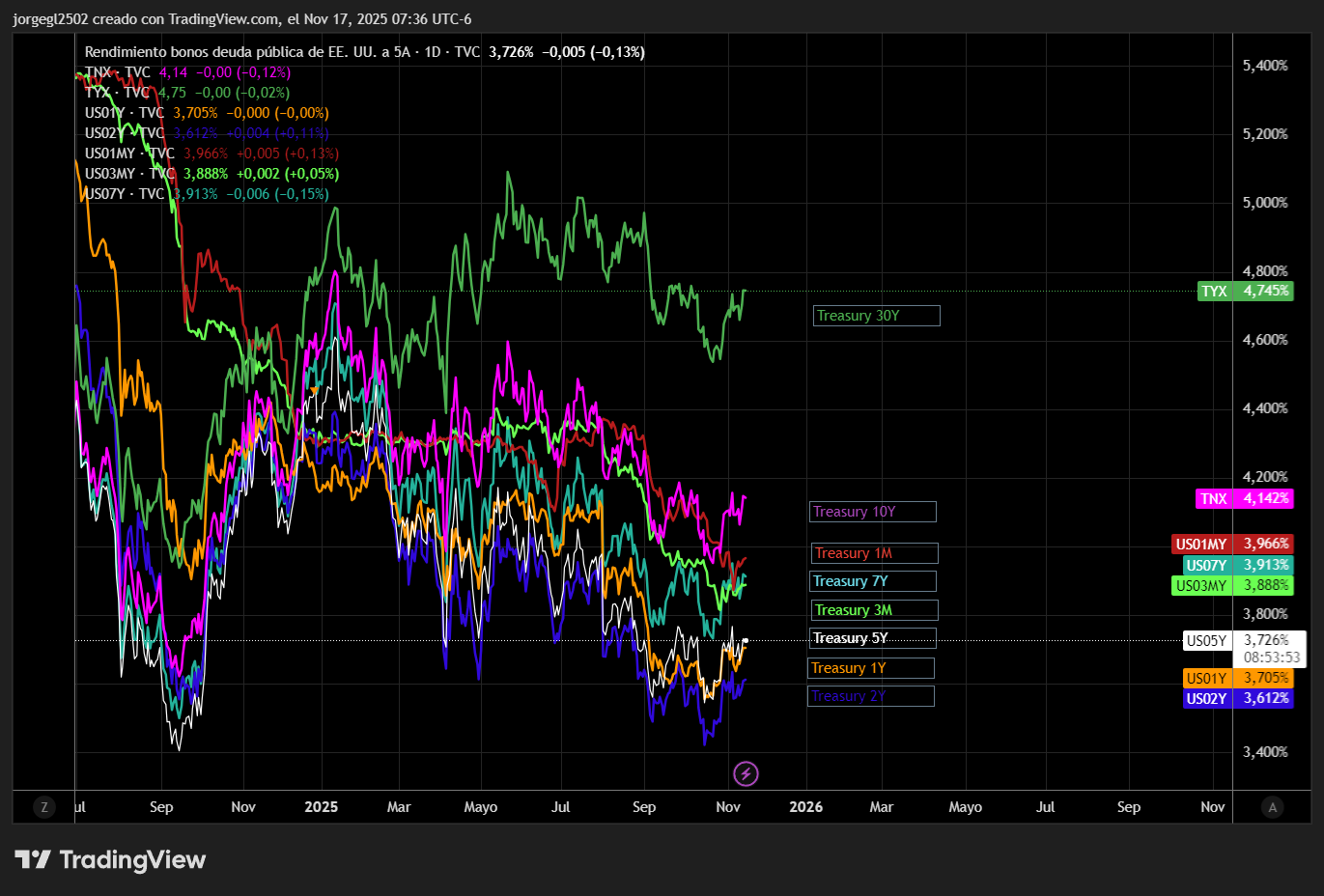The width and height of the screenshot is (1324, 896).
Task: Select the US03MY · TVC legend row
Action: (x=211, y=174)
